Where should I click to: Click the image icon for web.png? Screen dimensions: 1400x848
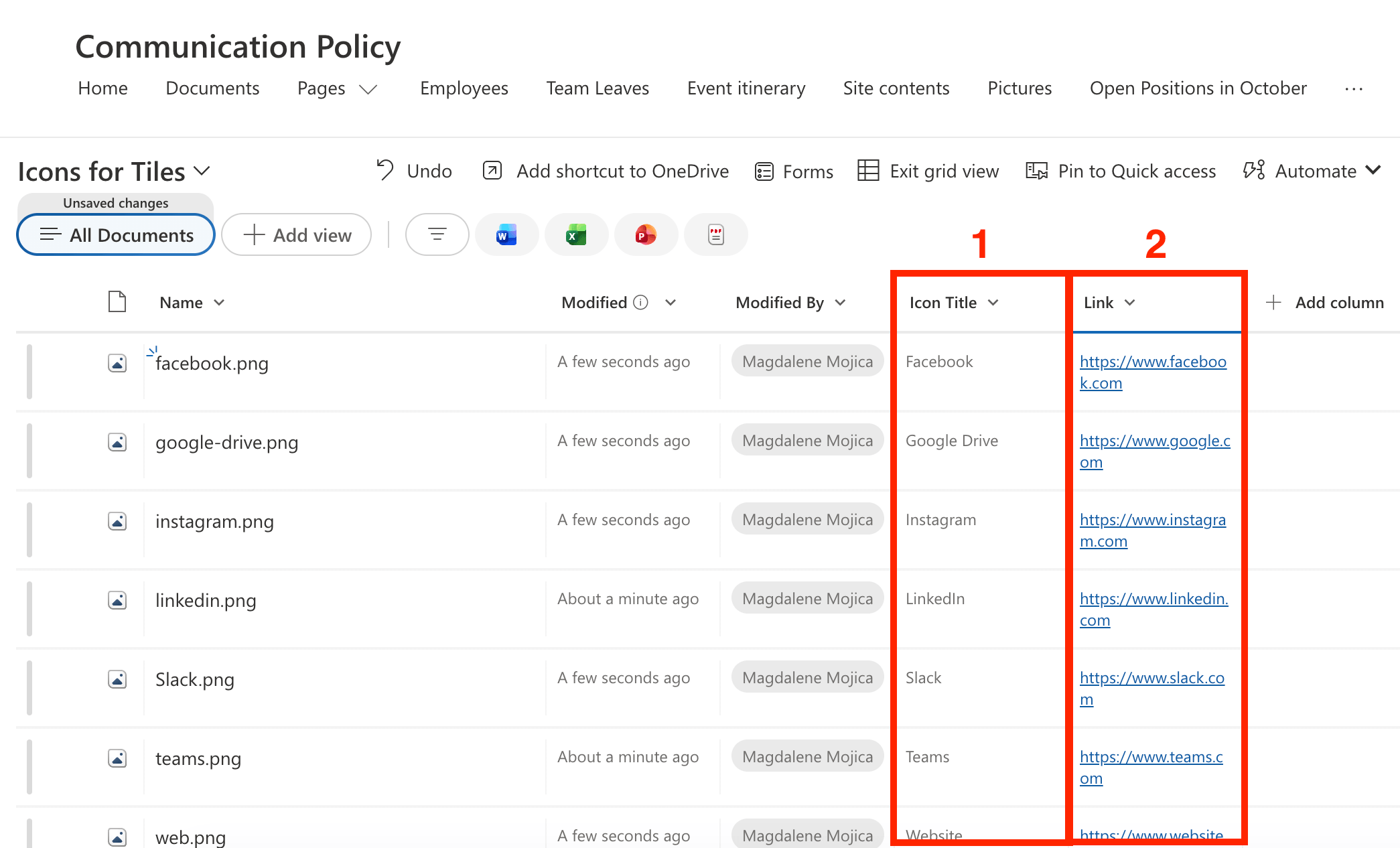117,837
